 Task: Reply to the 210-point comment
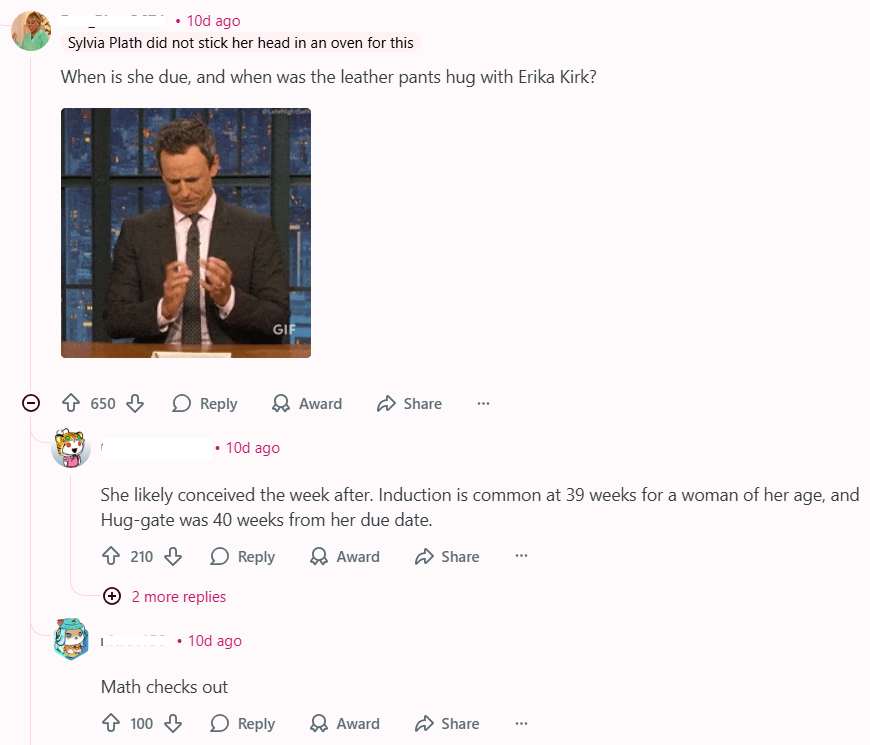(x=243, y=556)
